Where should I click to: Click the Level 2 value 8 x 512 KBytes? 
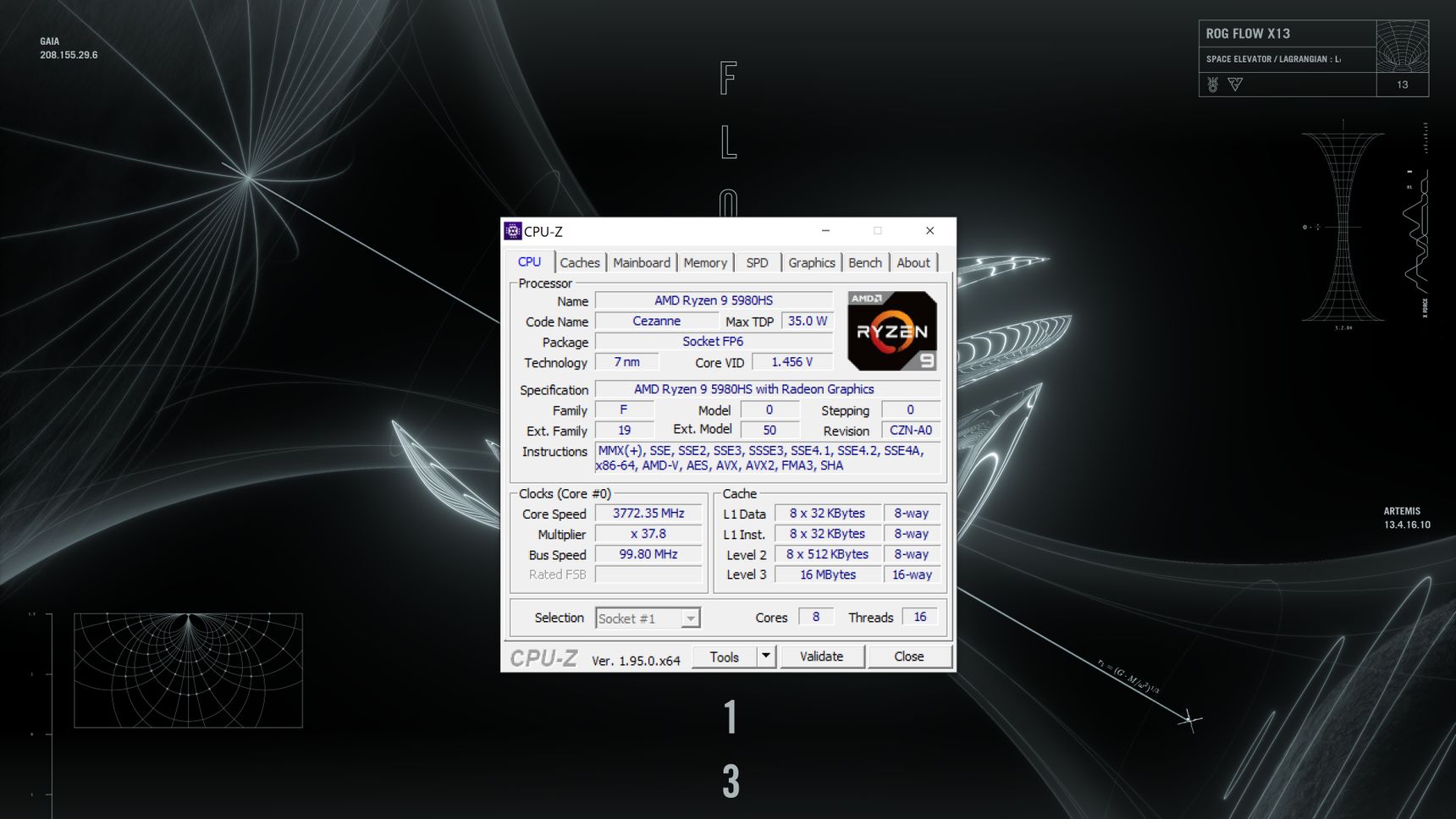click(827, 554)
